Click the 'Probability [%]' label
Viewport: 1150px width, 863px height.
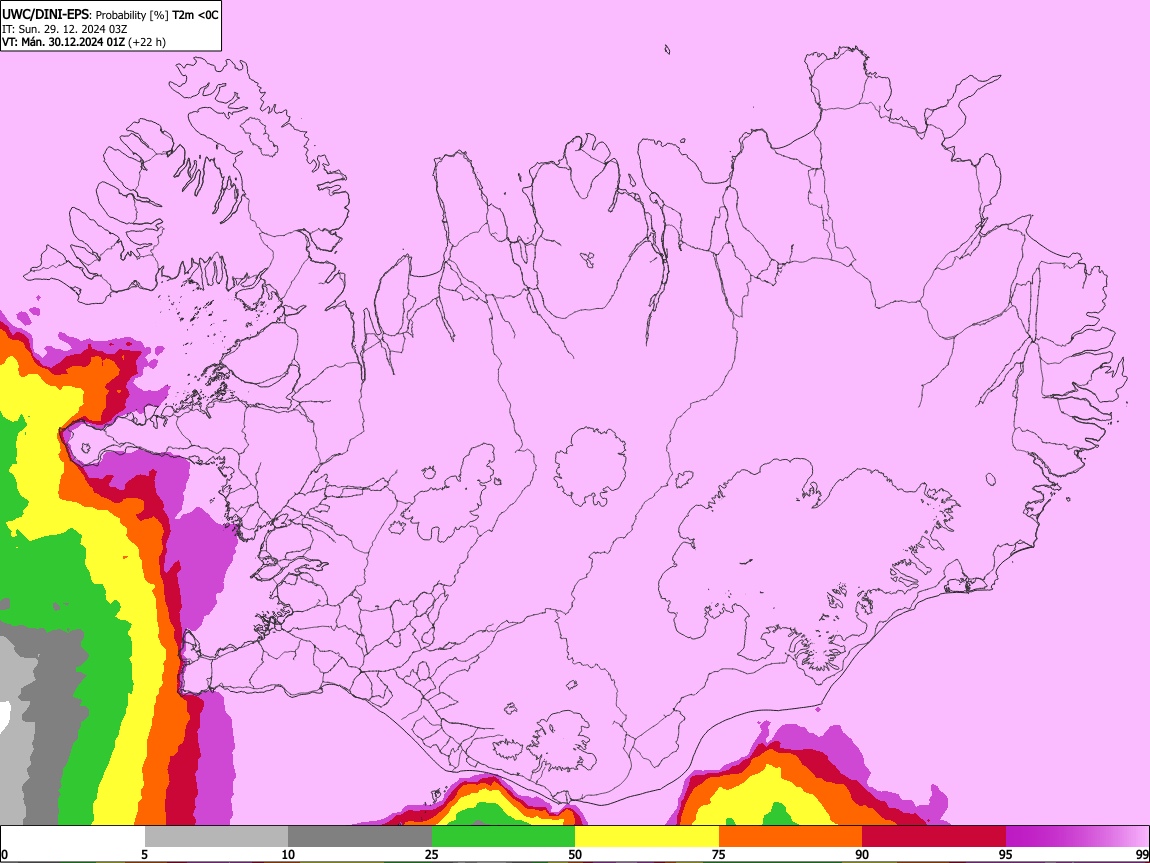pos(132,15)
